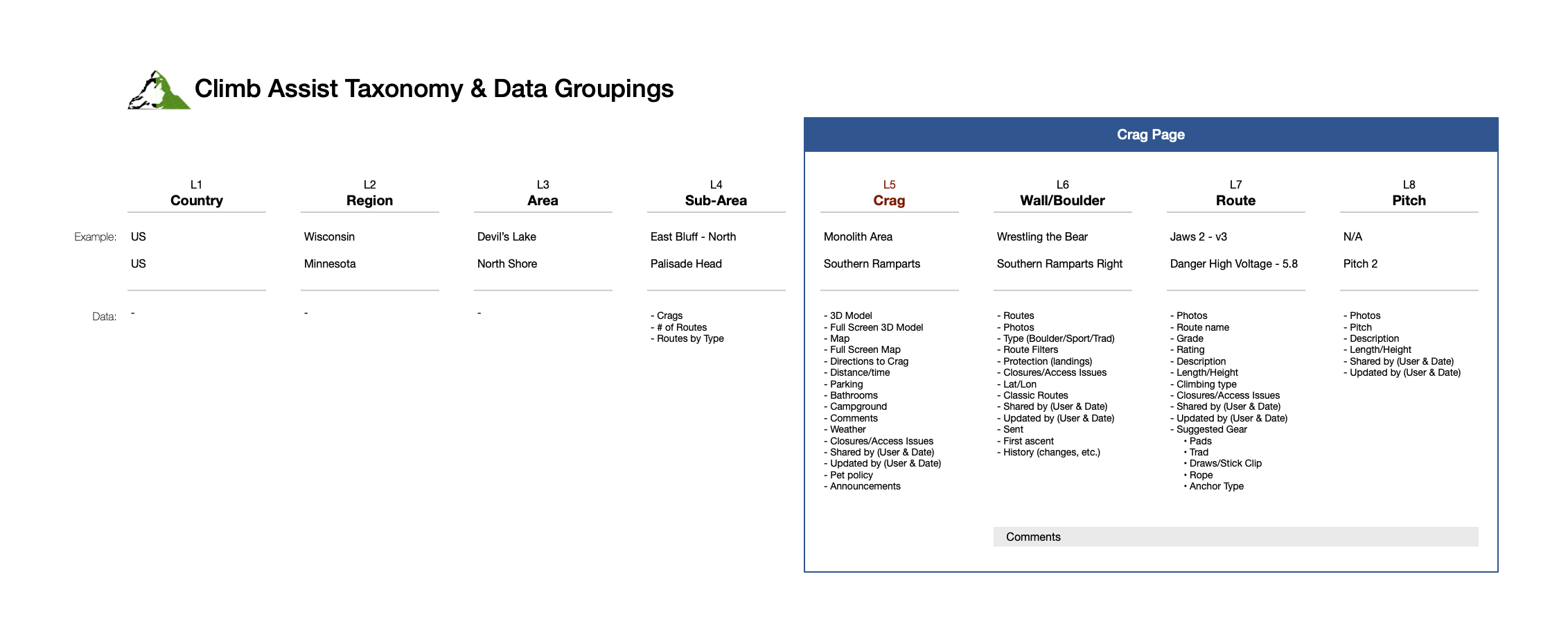This screenshot has height=642, width=1568.
Task: Click the Comments bar
Action: [1235, 537]
